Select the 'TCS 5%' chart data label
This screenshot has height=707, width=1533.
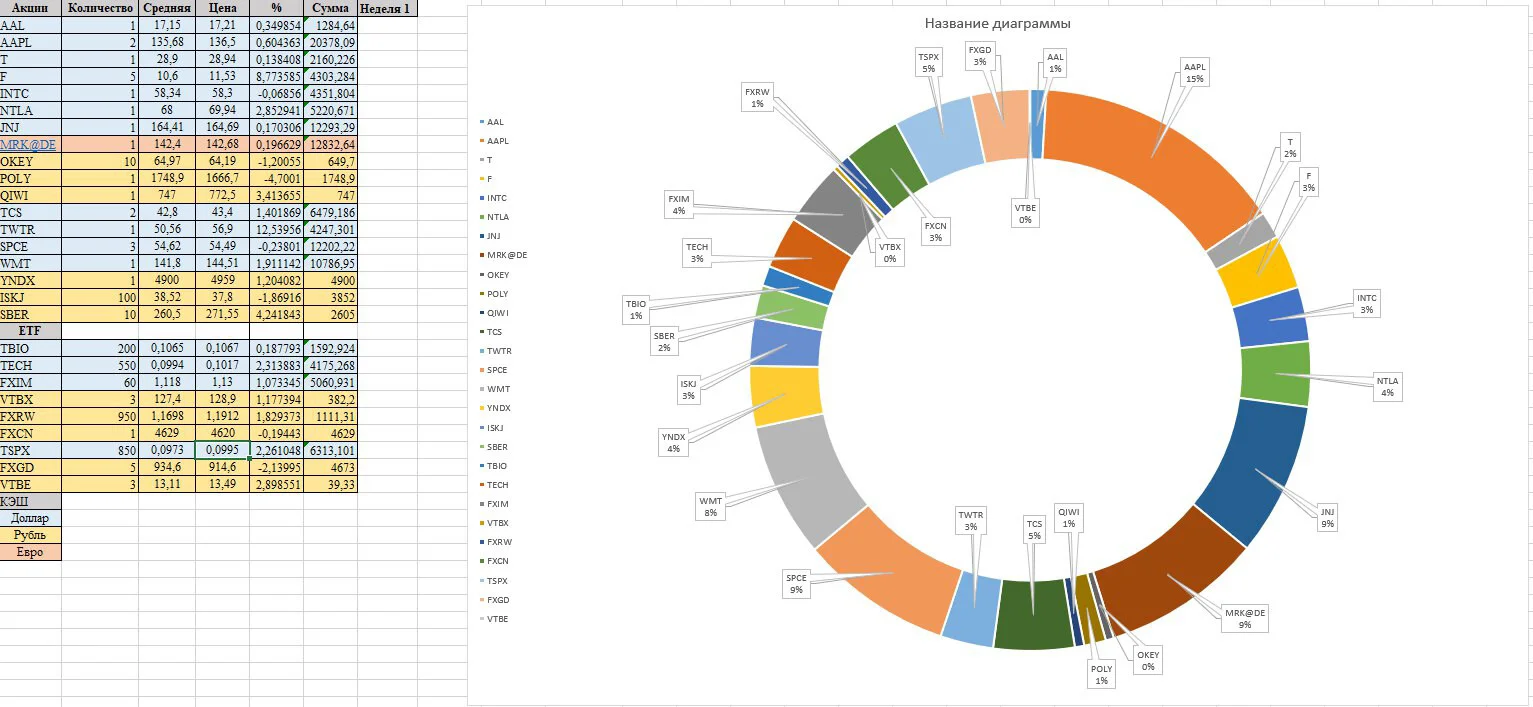(1034, 529)
